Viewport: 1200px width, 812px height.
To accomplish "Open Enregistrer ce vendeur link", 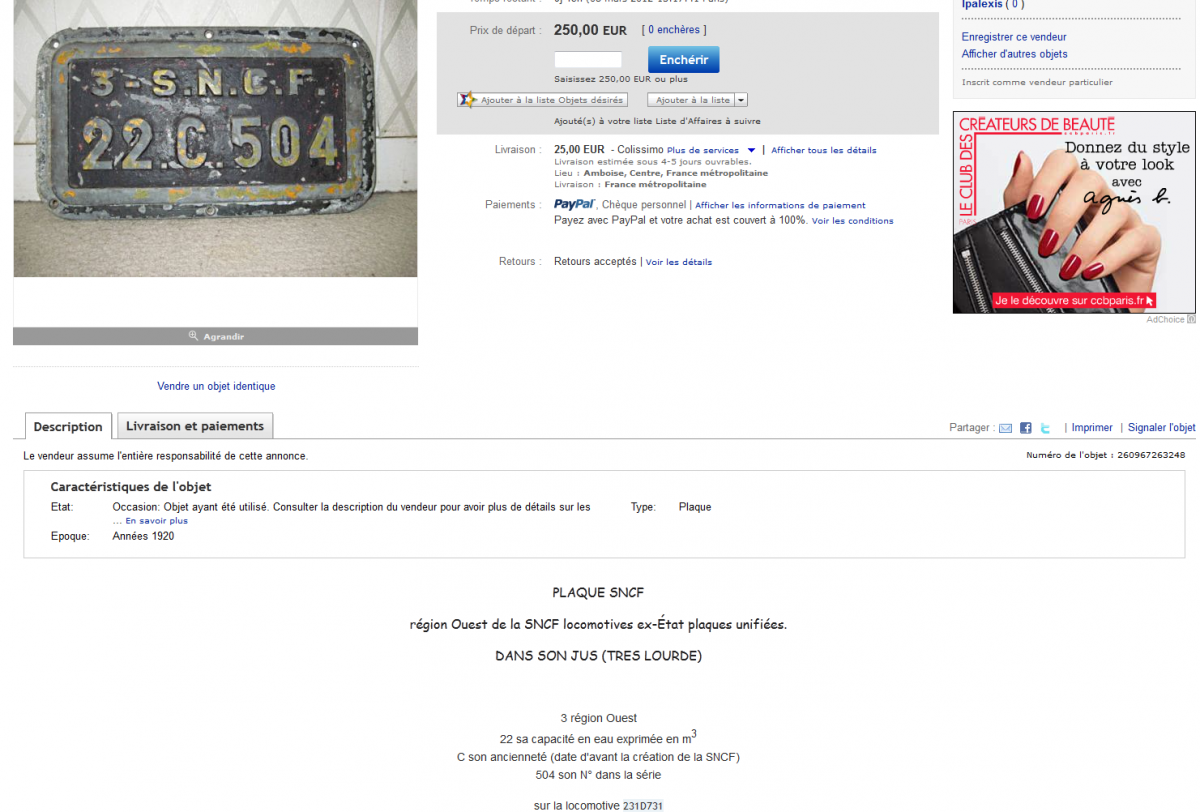I will [1014, 37].
